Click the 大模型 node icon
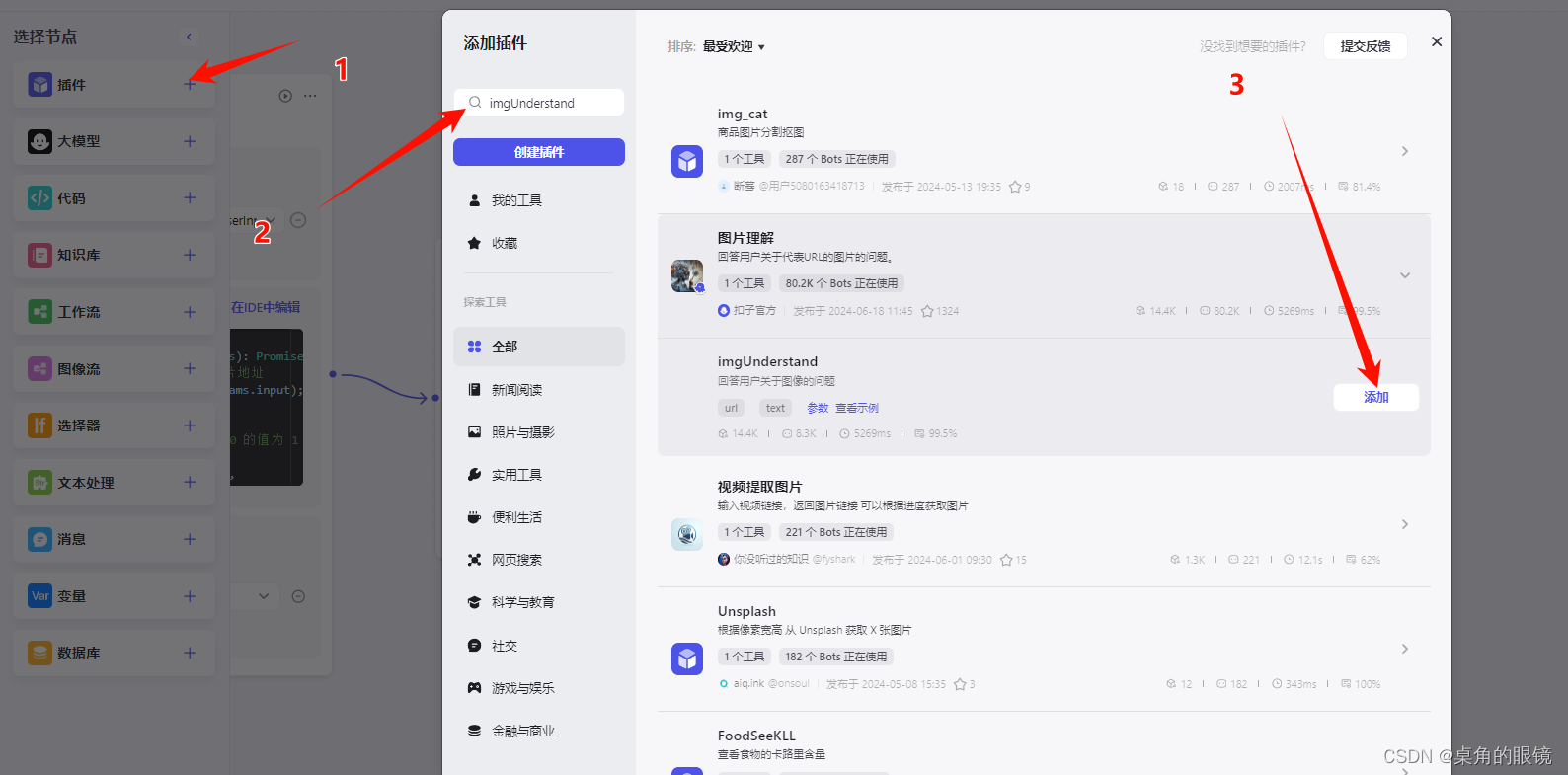 pos(39,141)
